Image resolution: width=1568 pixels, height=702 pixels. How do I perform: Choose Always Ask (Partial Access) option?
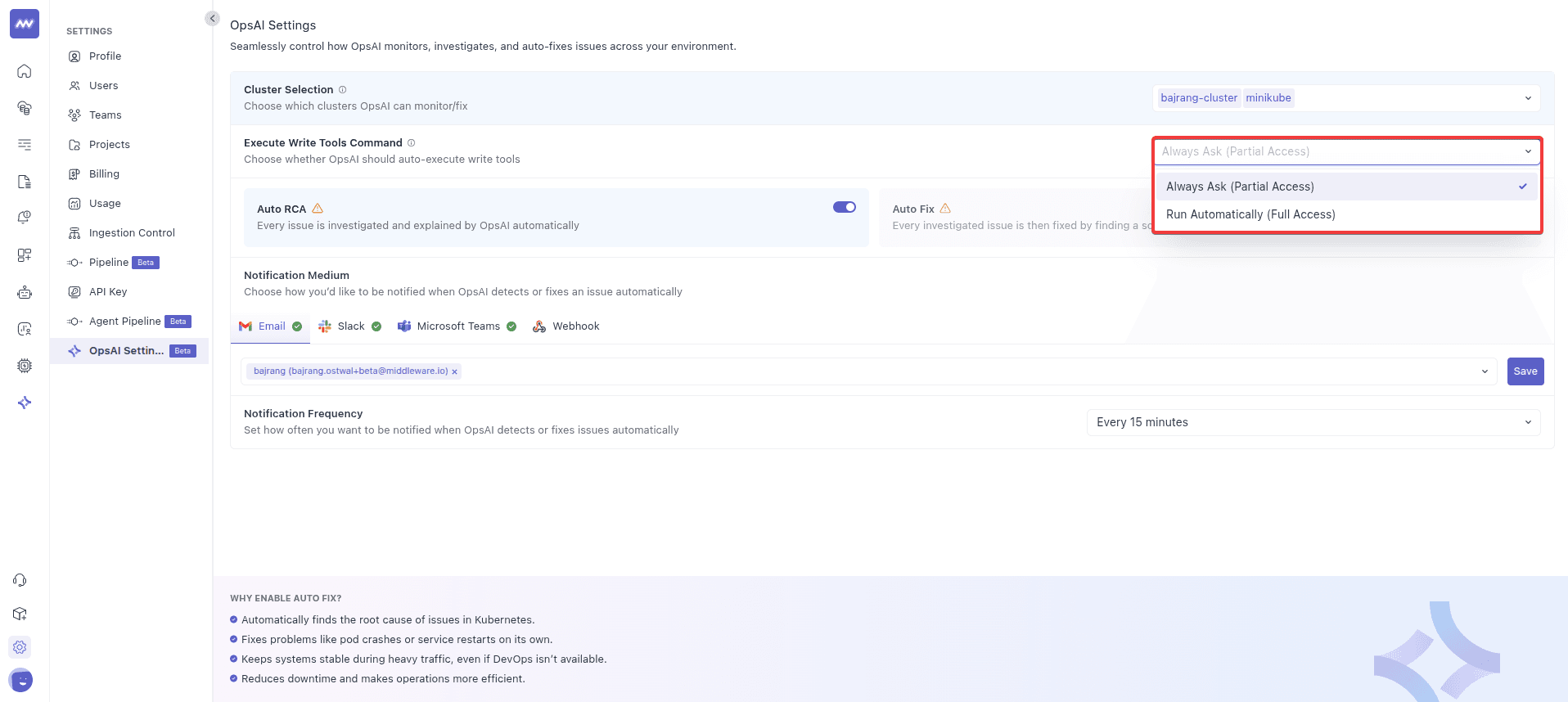[x=1240, y=187]
